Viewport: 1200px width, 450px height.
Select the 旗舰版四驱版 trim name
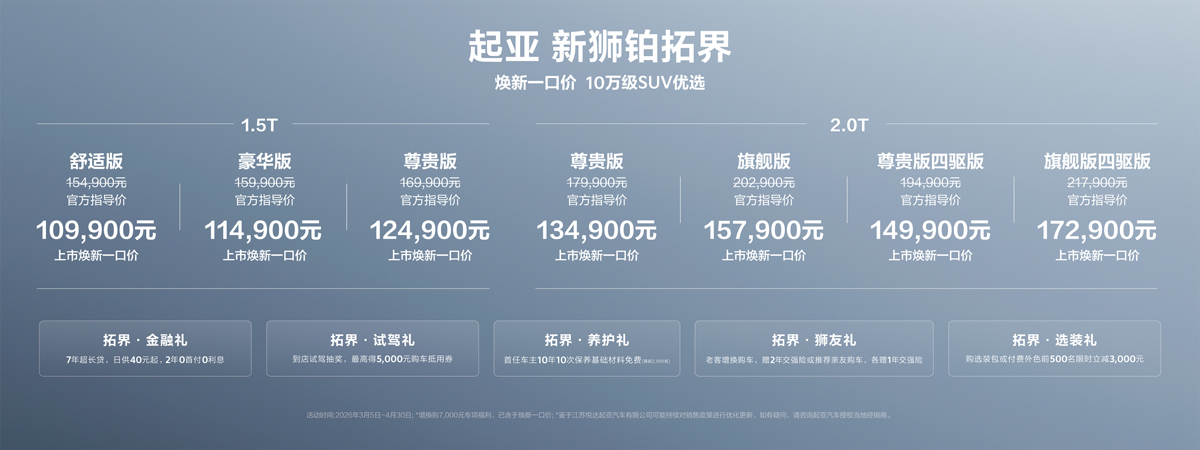(1097, 161)
